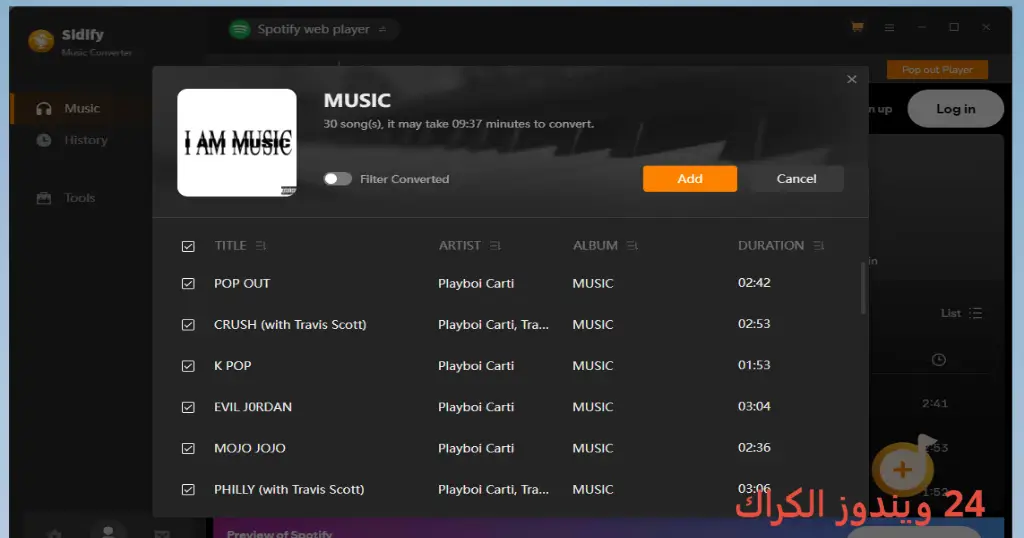Click the Tools toolbox icon in the sidebar
Image resolution: width=1024 pixels, height=538 pixels.
[x=44, y=198]
